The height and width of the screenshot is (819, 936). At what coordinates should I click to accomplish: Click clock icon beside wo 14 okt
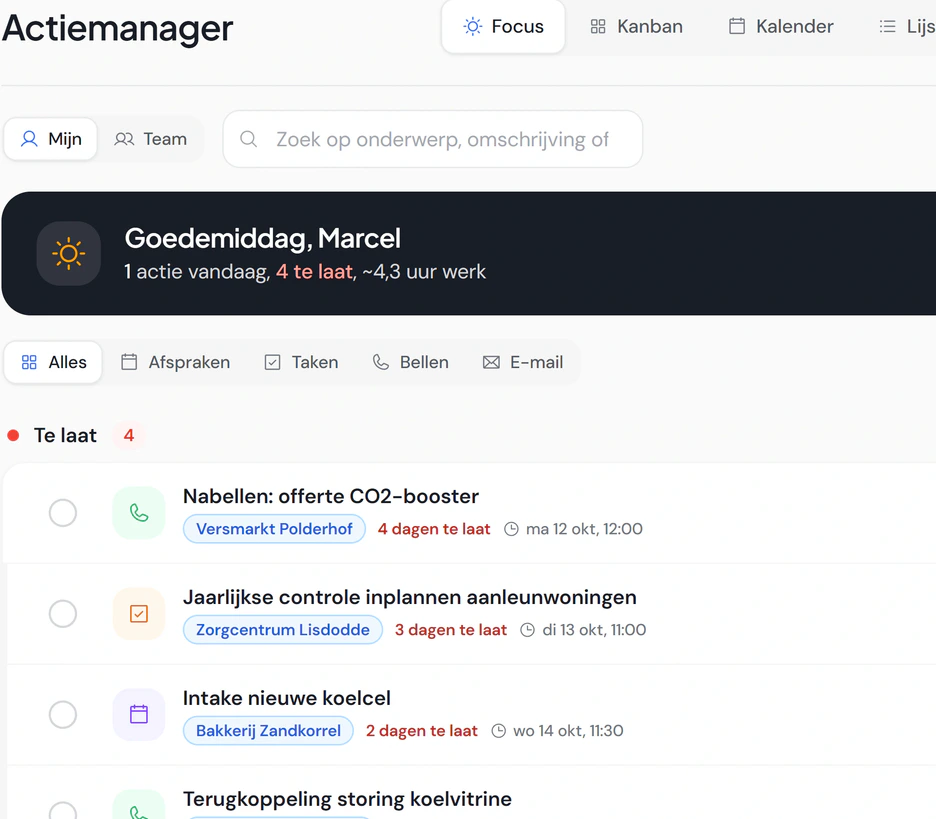(x=498, y=731)
